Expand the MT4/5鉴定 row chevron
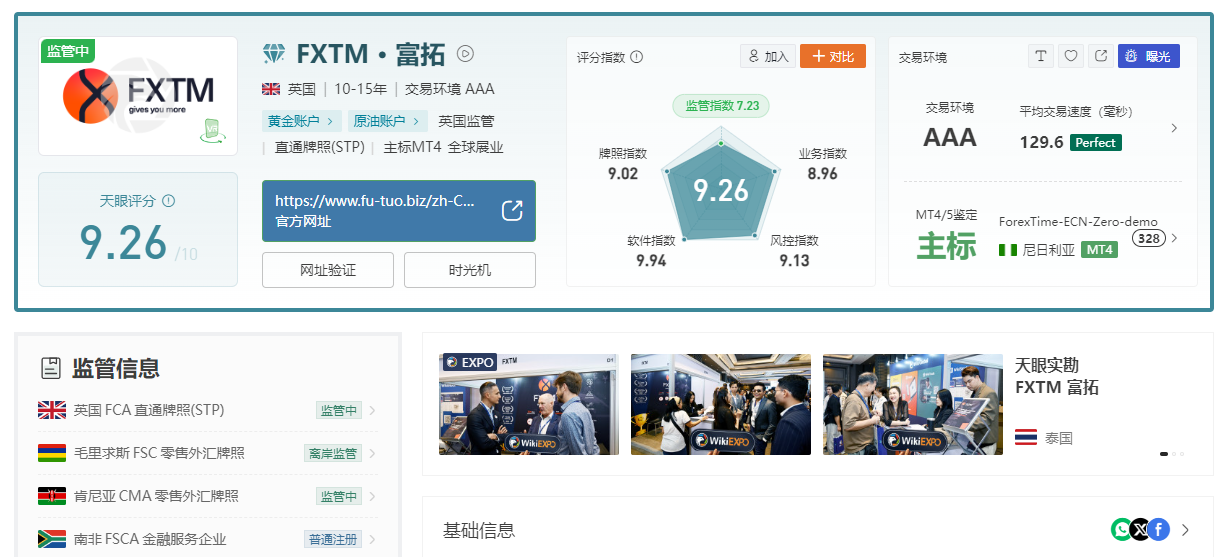The height and width of the screenshot is (557, 1226). [1174, 238]
